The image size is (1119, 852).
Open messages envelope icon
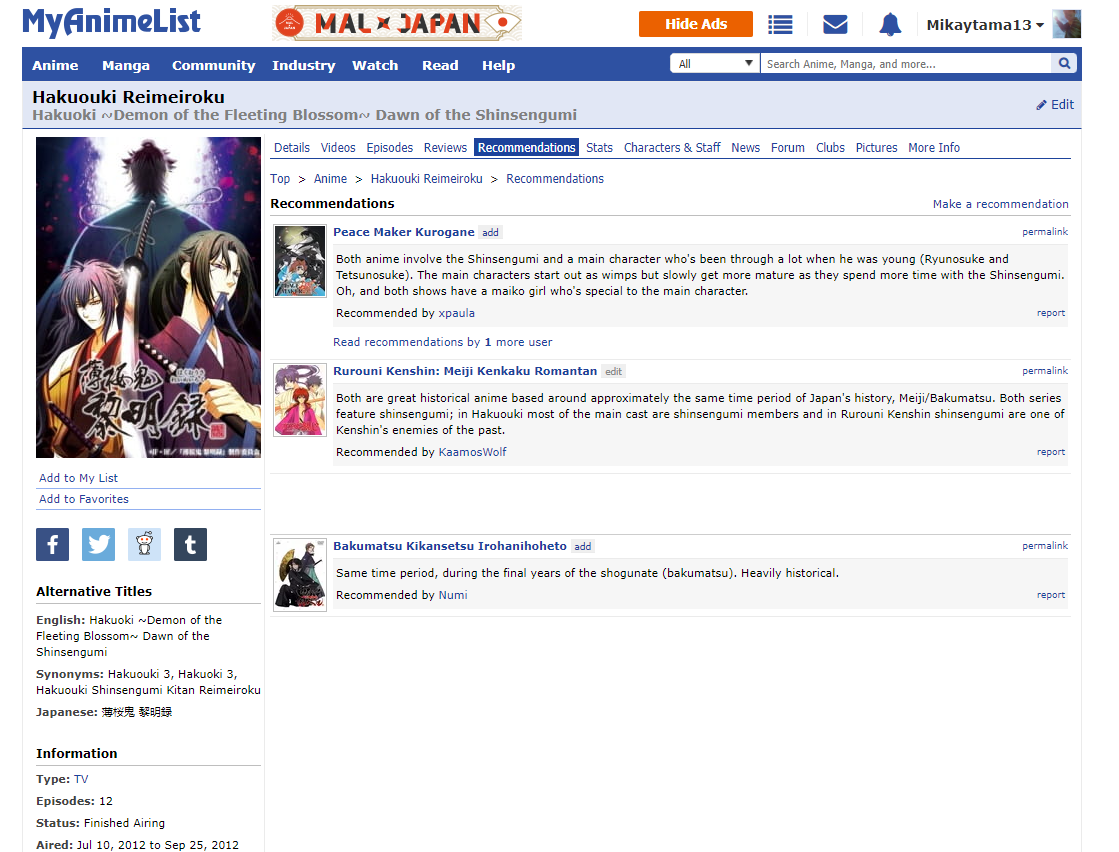[x=835, y=25]
